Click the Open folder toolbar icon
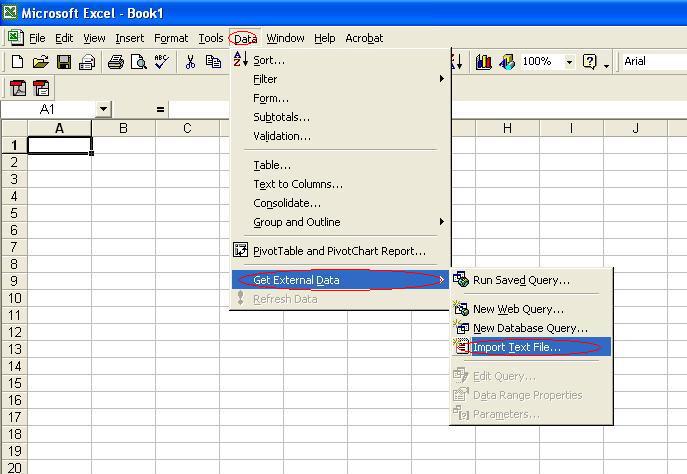 (x=40, y=62)
